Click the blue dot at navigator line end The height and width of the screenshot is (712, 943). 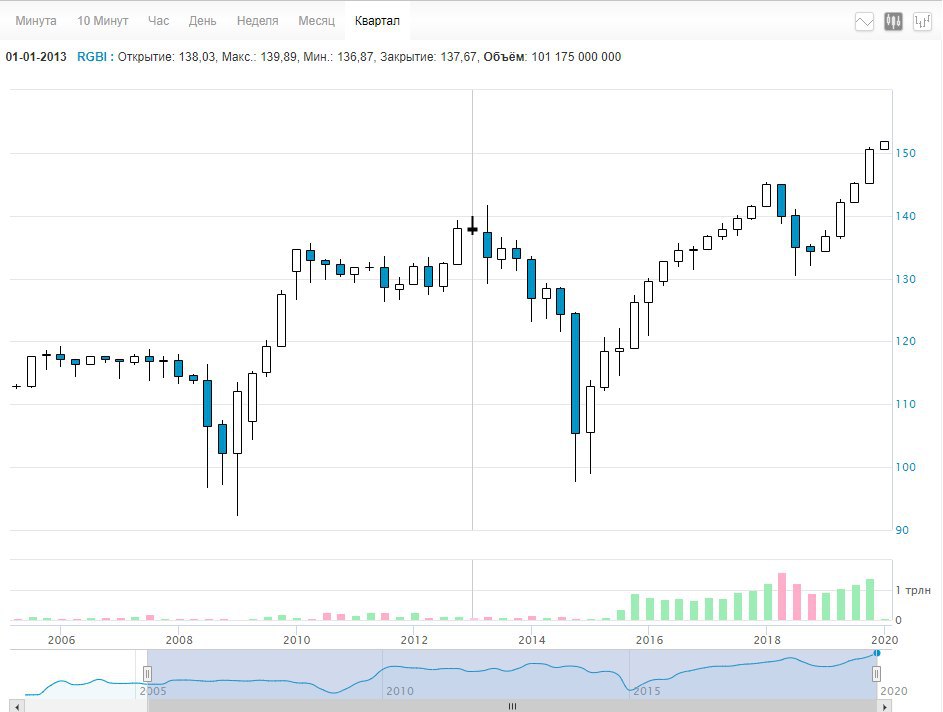pyautogui.click(x=877, y=653)
